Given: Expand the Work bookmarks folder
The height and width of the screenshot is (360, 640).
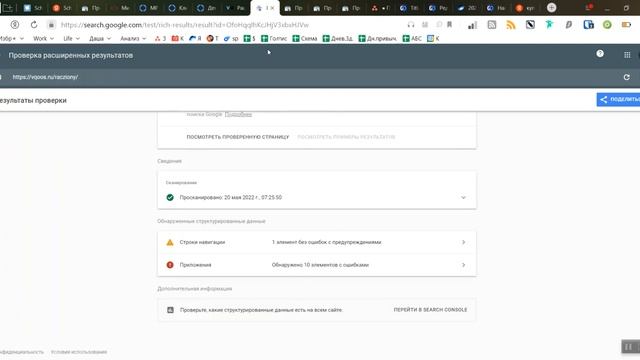Looking at the screenshot, I should coord(43,39).
